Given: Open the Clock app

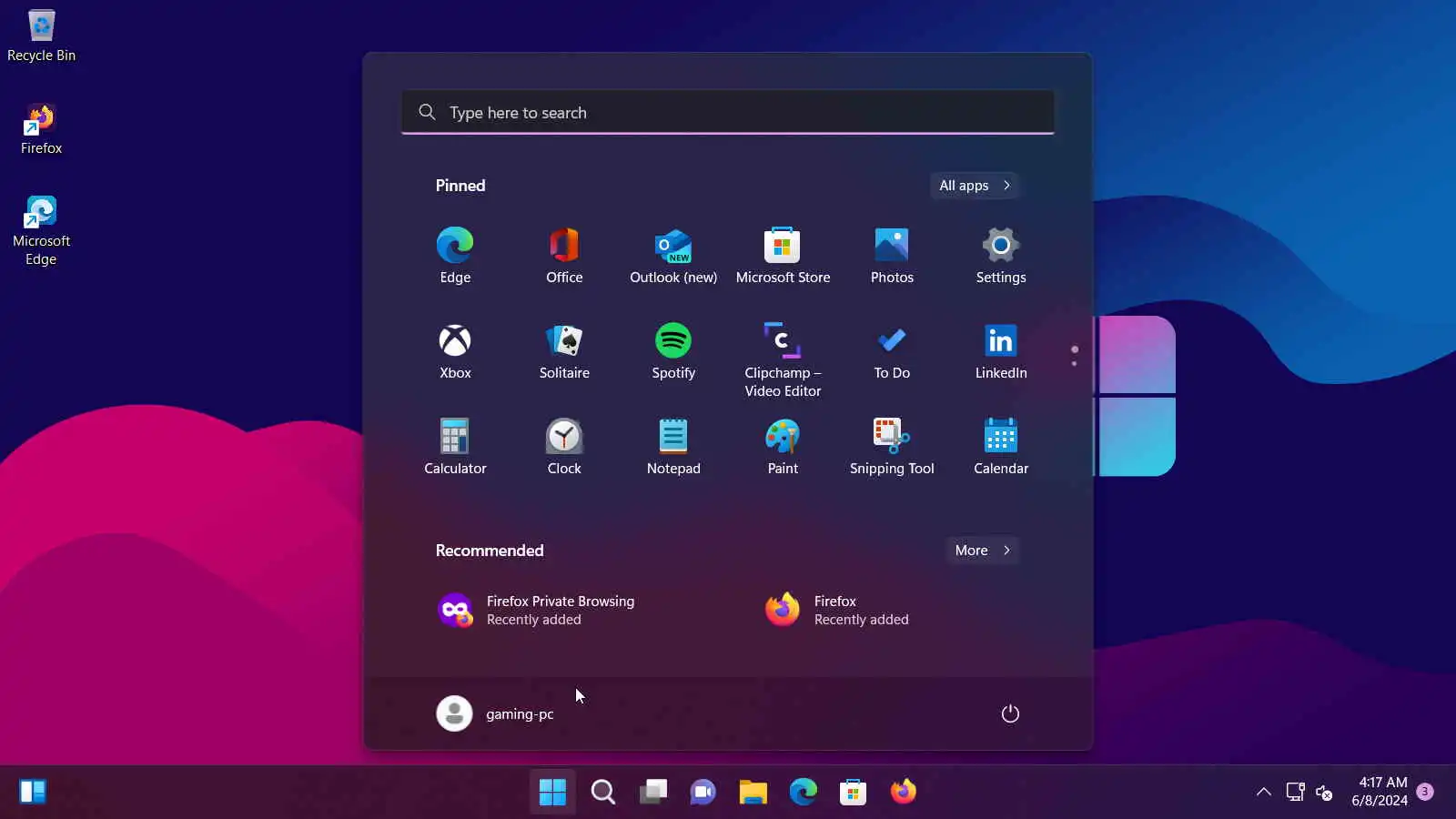Looking at the screenshot, I should [564, 447].
